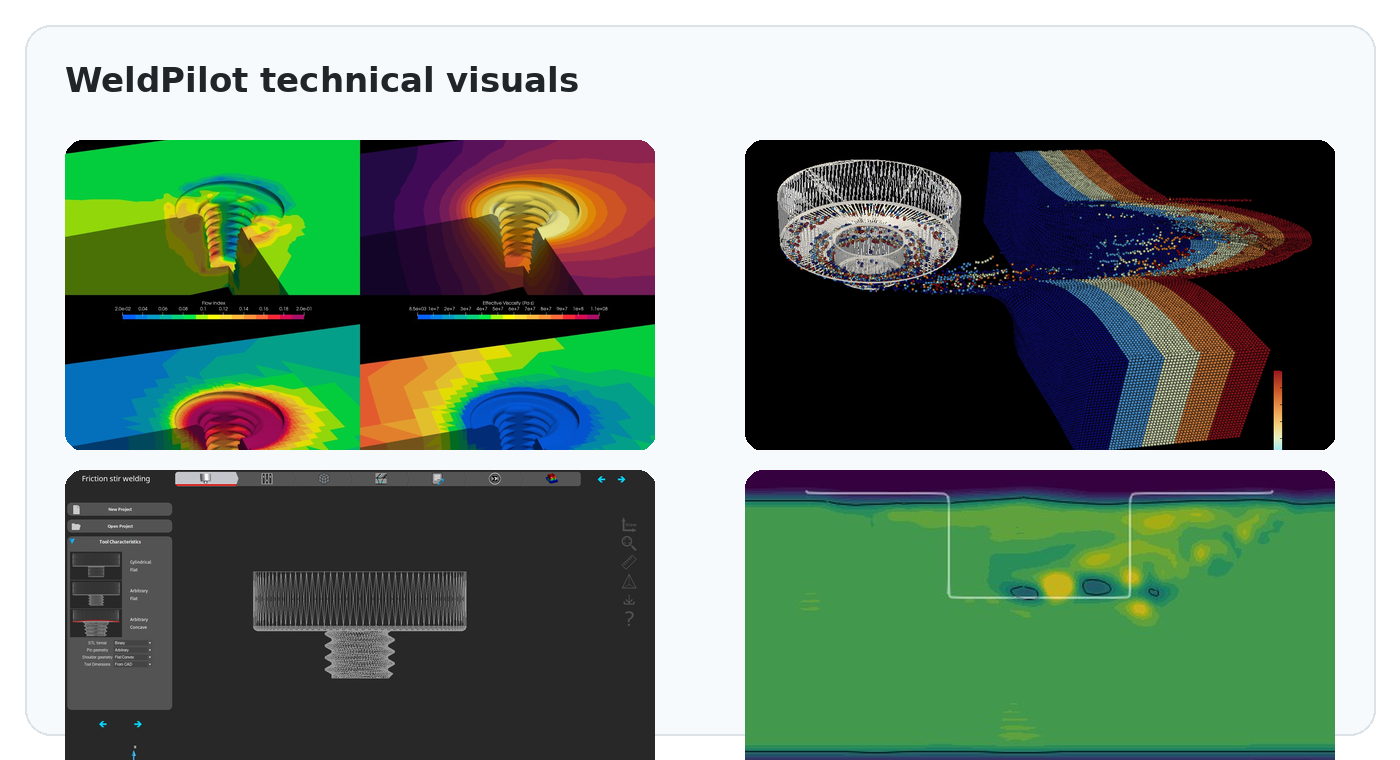This screenshot has width=1400, height=760.
Task: Click the Open Project button
Action: pyautogui.click(x=119, y=526)
